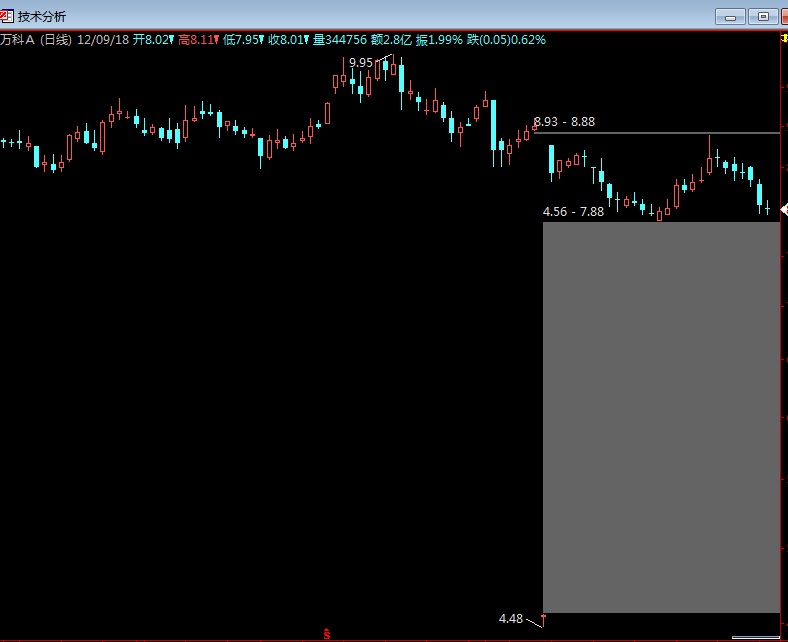The width and height of the screenshot is (788, 642).
Task: Click the small arrow next to 低7.95
Action: [x=261, y=39]
